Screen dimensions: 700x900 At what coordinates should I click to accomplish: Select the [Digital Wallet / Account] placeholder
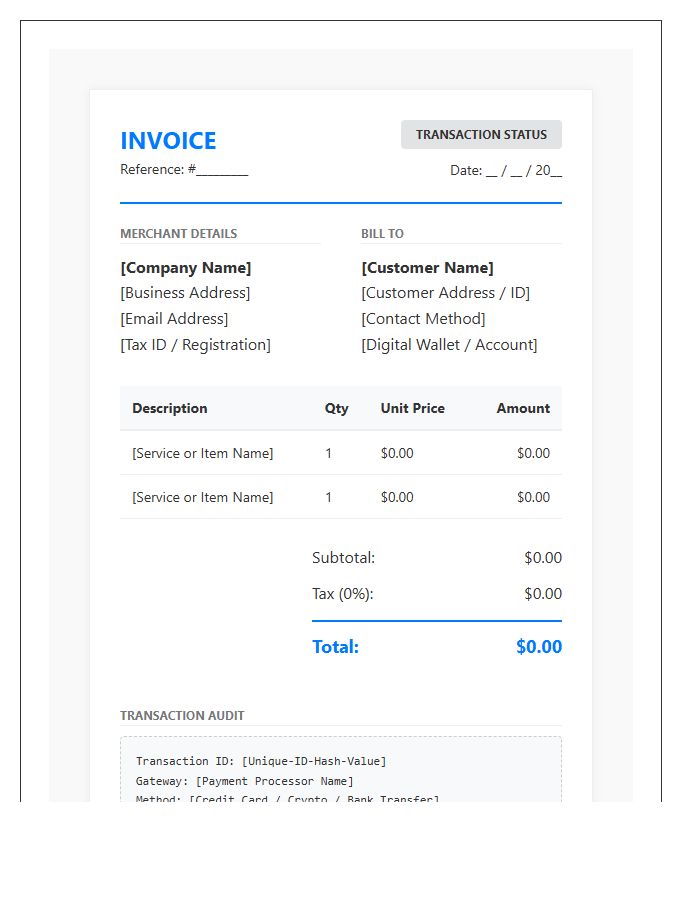(449, 344)
